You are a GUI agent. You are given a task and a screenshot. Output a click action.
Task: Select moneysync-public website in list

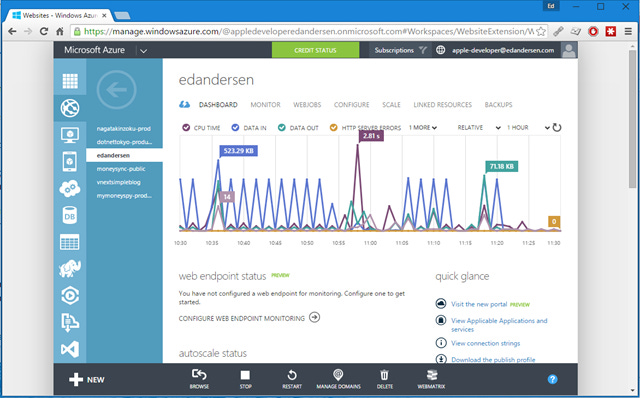pyautogui.click(x=121, y=169)
